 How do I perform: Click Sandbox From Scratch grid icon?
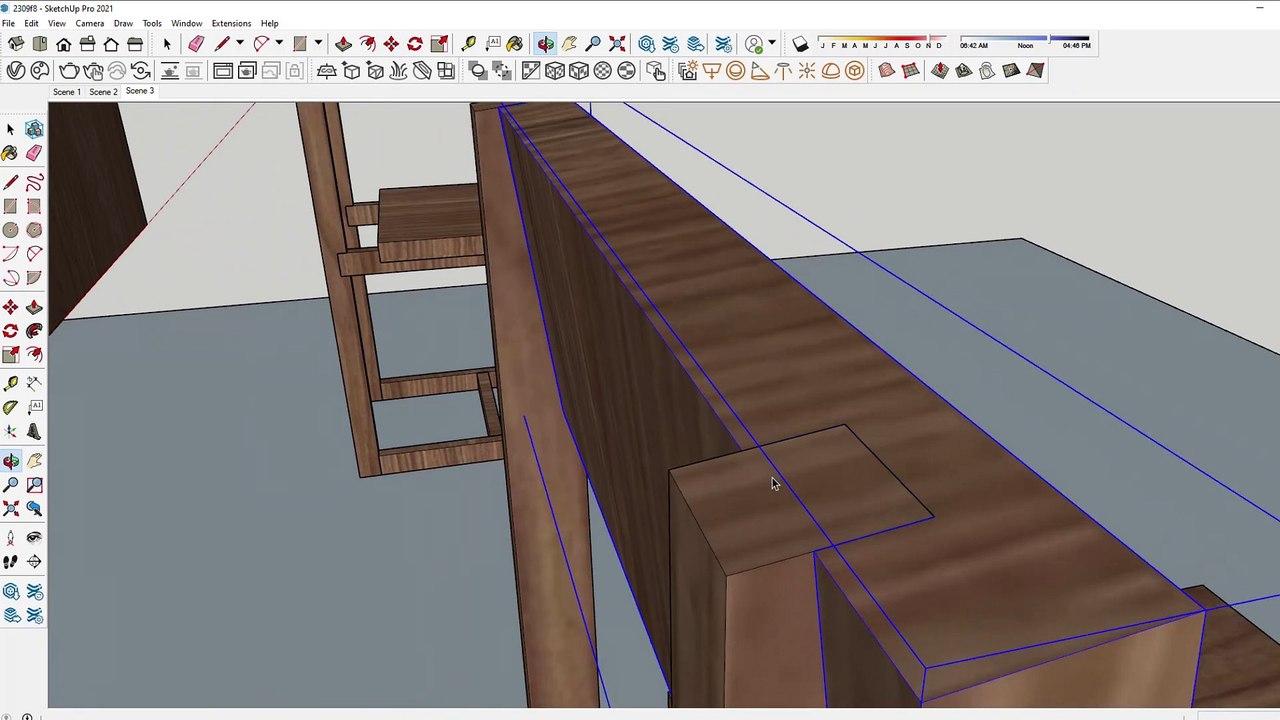(x=910, y=70)
